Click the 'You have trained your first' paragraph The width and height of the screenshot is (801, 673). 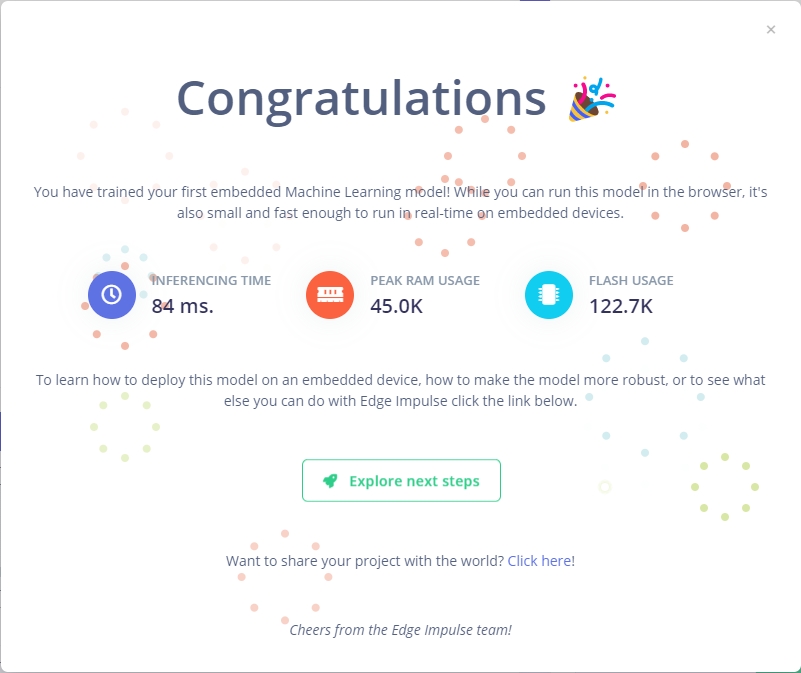400,201
